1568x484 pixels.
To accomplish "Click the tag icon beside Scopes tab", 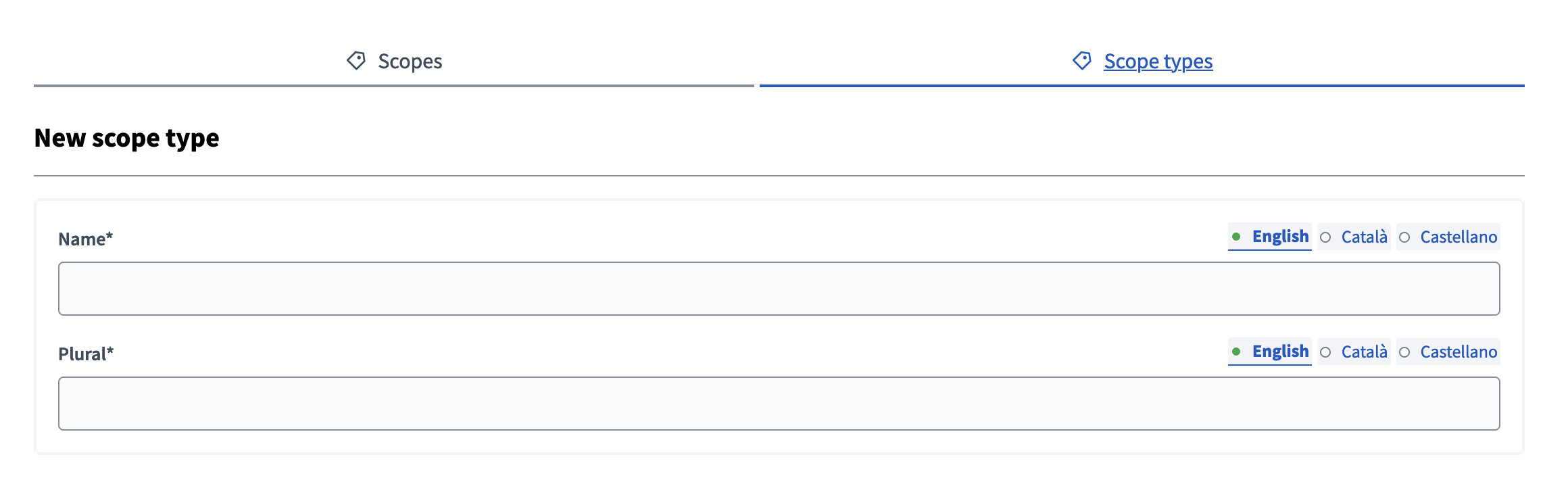I will coord(356,61).
